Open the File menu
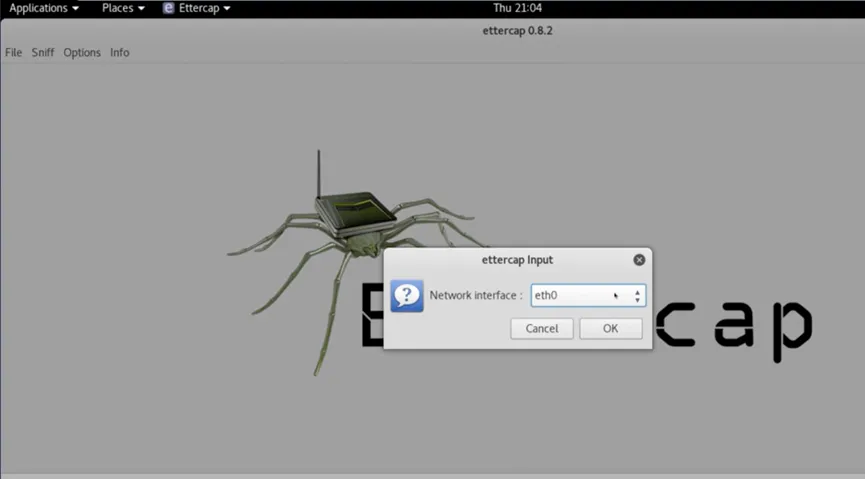Image resolution: width=865 pixels, height=479 pixels. 13,52
